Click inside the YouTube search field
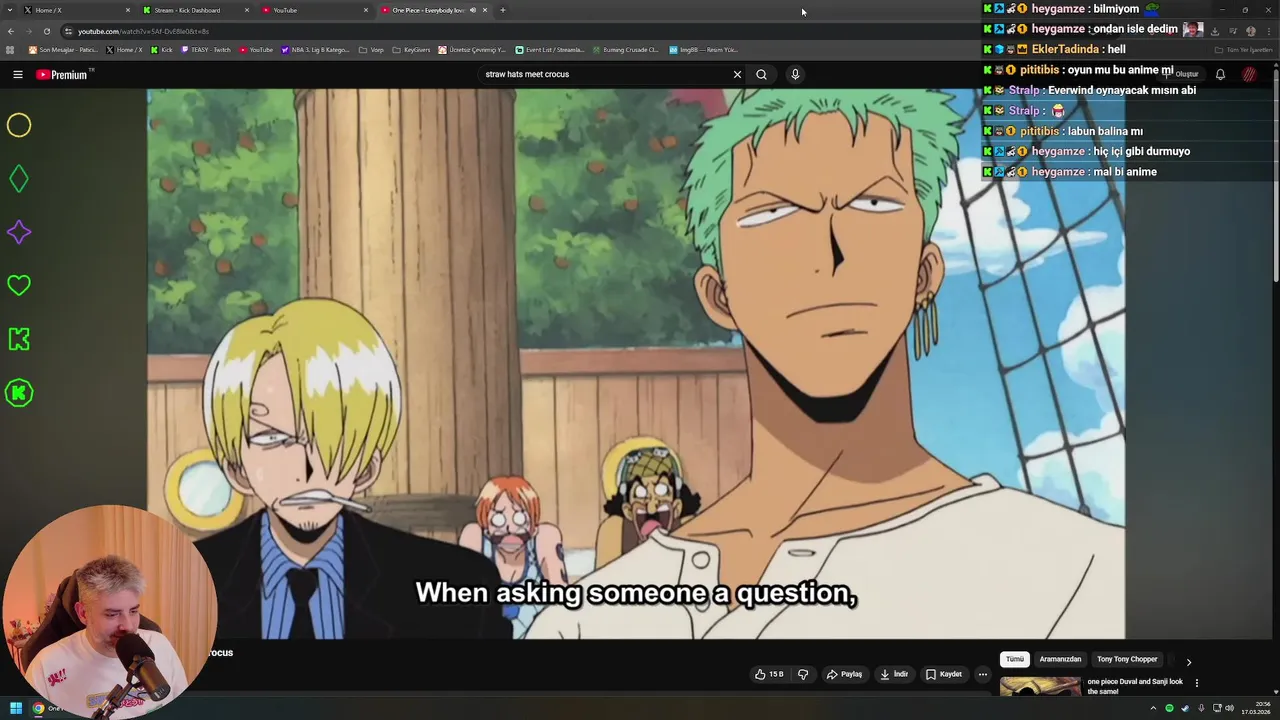 tap(605, 74)
